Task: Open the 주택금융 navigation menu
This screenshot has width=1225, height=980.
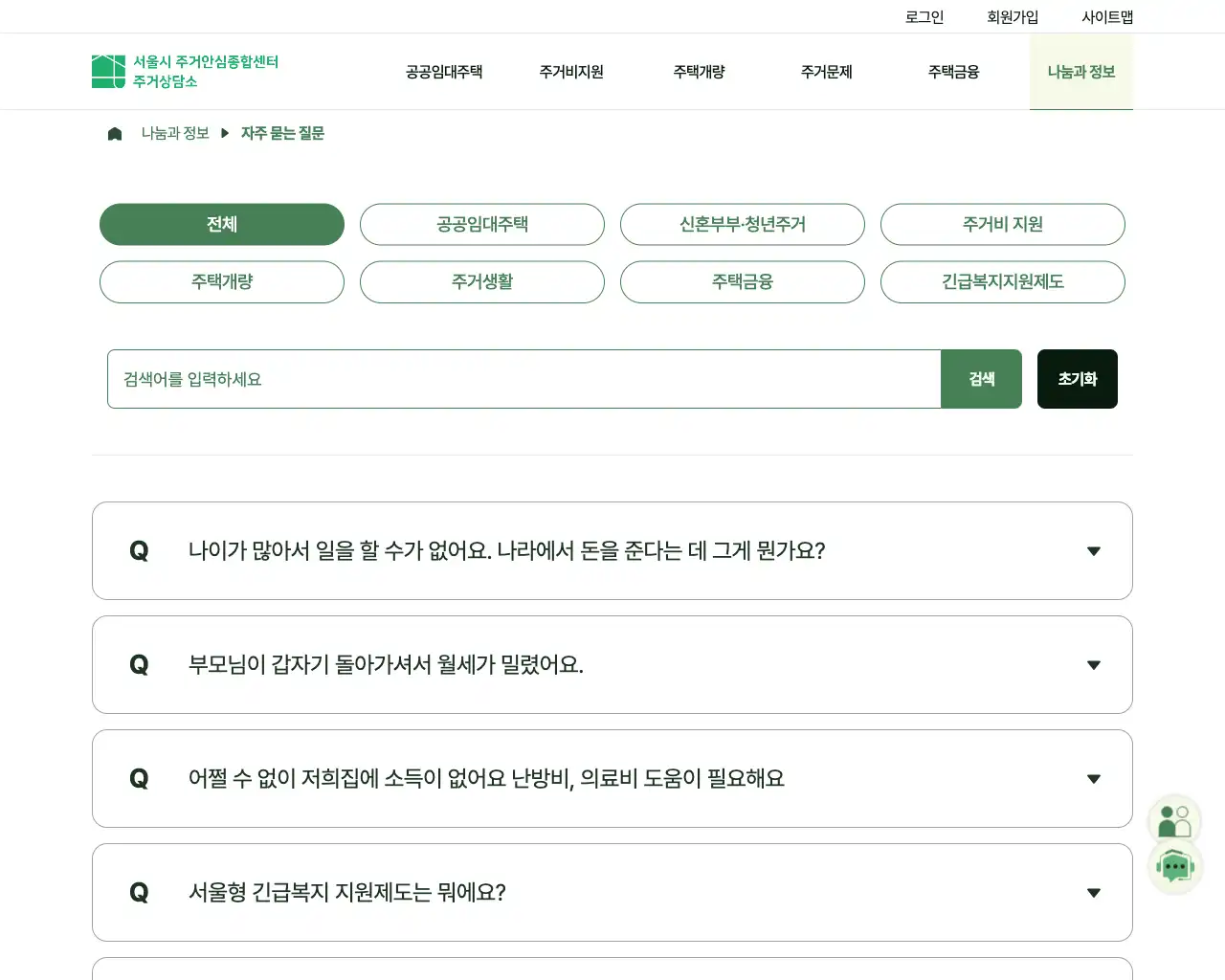Action: click(953, 72)
